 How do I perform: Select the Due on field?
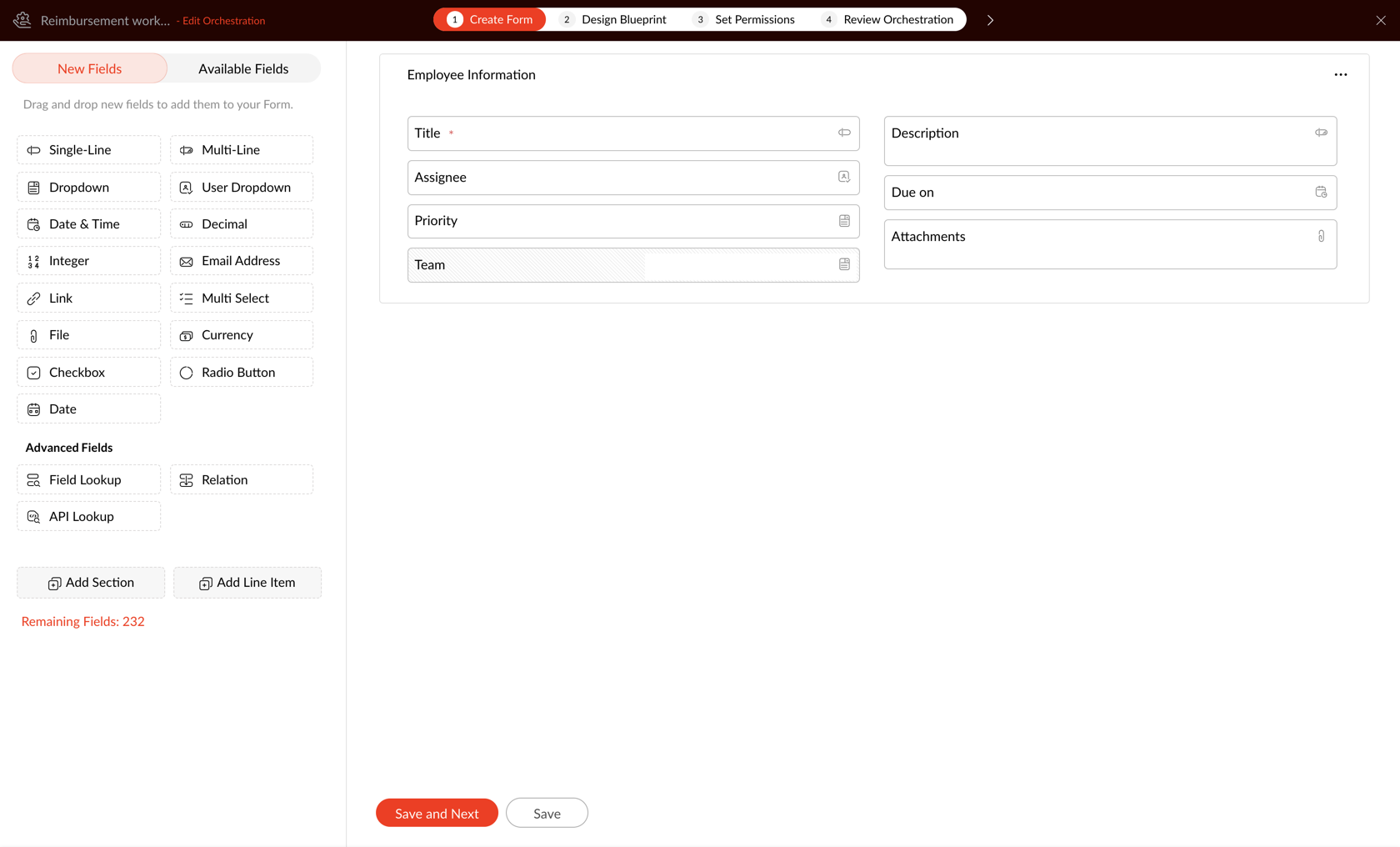(x=1110, y=193)
